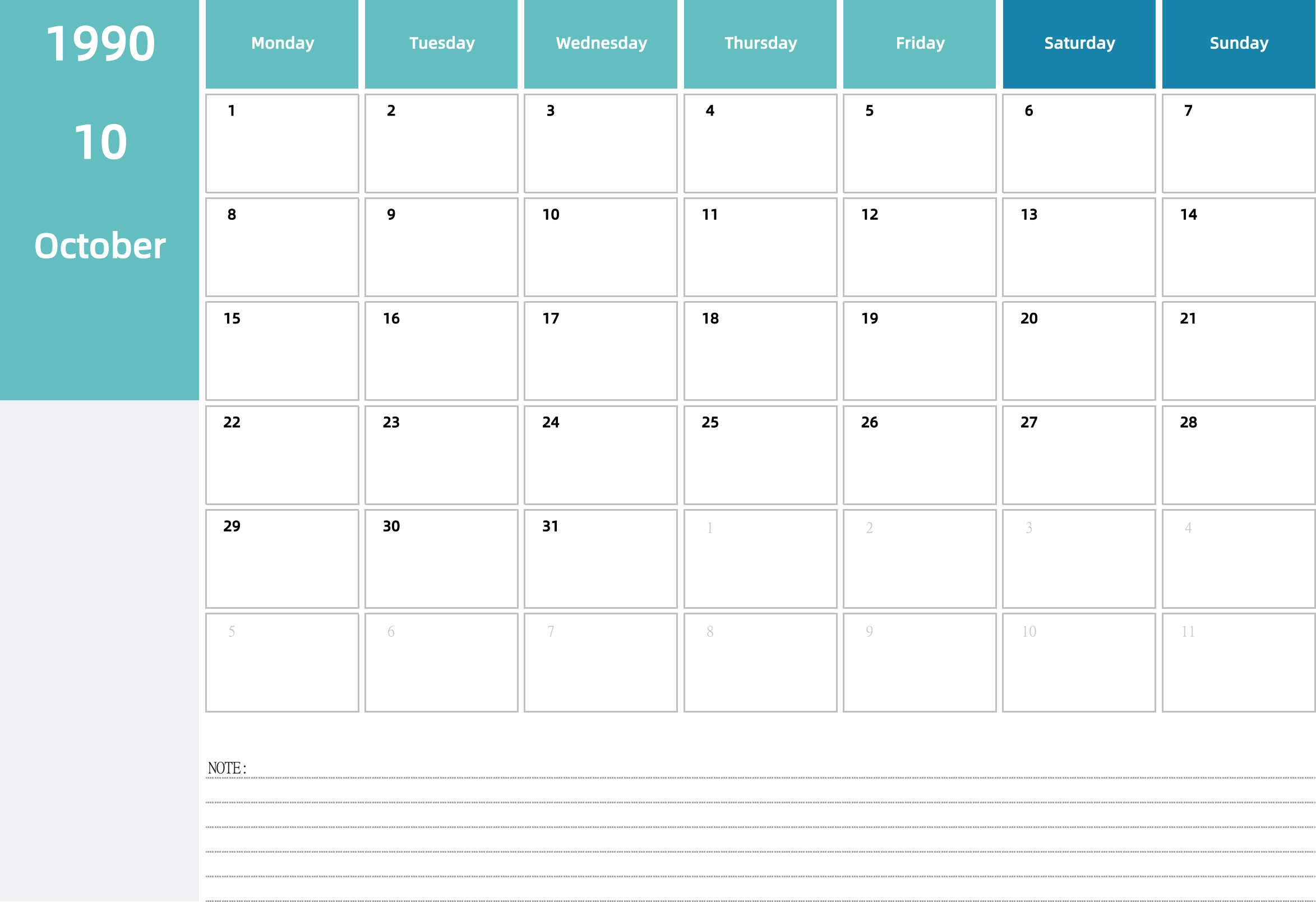
Task: Click on Wednesday column header
Action: coord(600,42)
